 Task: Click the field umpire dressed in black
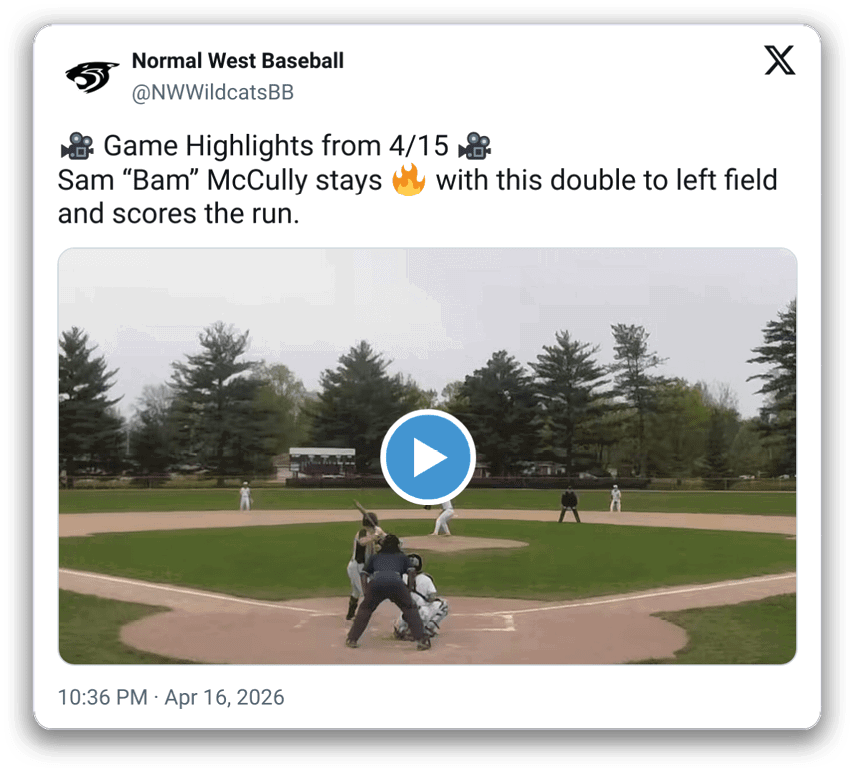click(x=569, y=505)
